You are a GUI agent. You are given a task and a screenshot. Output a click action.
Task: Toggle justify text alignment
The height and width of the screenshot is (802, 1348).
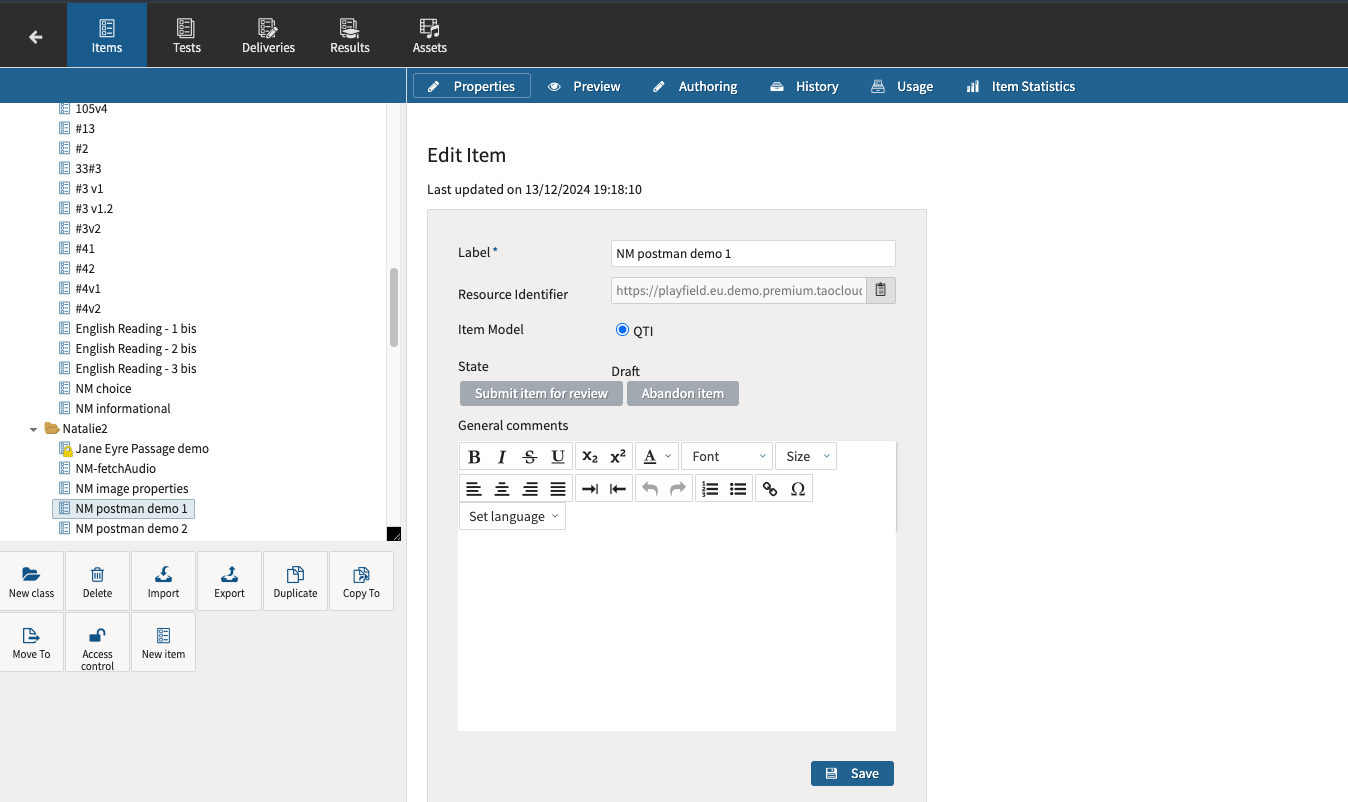[558, 489]
